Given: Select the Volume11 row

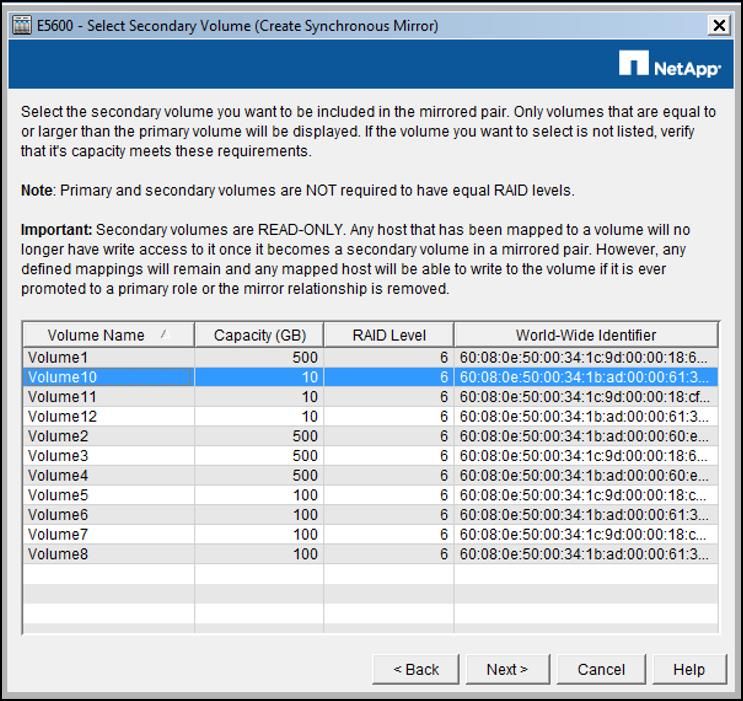Looking at the screenshot, I should pyautogui.click(x=371, y=397).
